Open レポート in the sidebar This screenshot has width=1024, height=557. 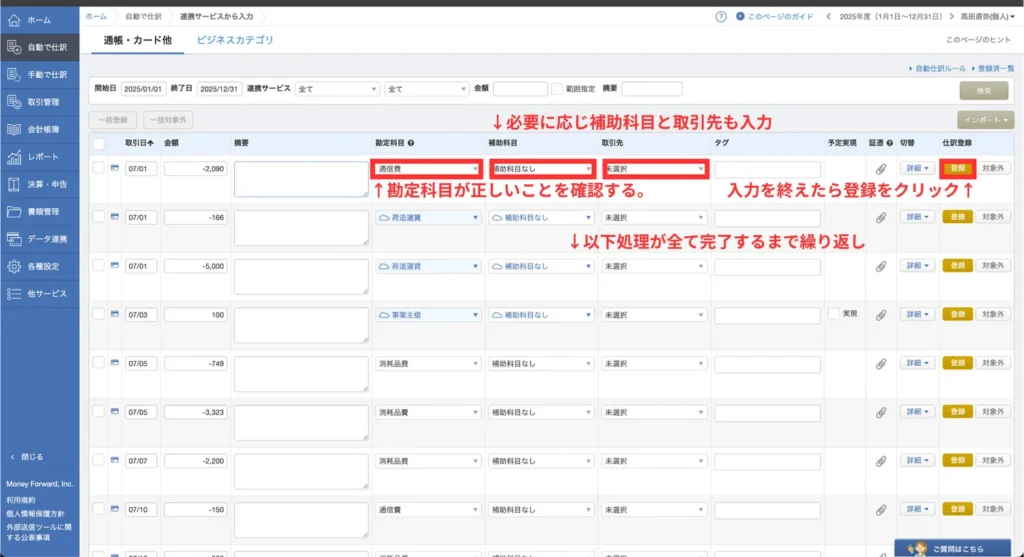point(39,157)
